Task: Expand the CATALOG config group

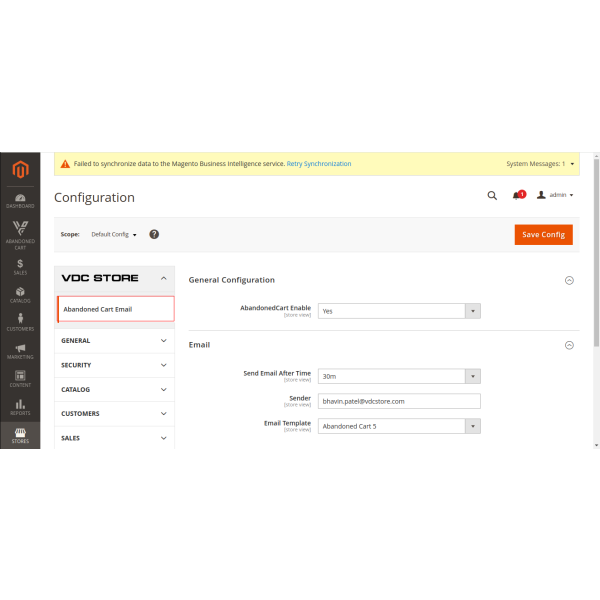Action: [x=114, y=390]
